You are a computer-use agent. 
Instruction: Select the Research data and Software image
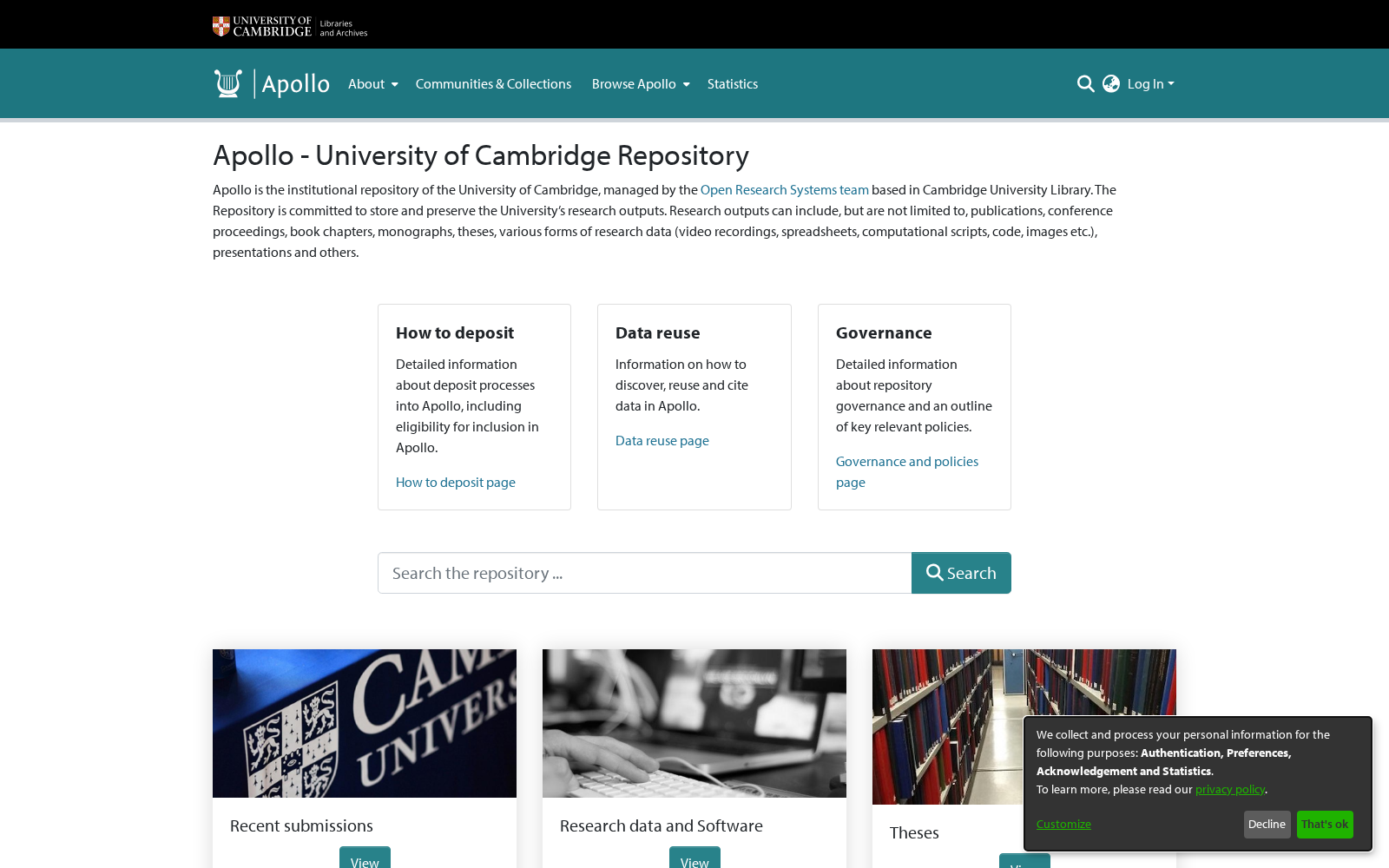point(694,723)
